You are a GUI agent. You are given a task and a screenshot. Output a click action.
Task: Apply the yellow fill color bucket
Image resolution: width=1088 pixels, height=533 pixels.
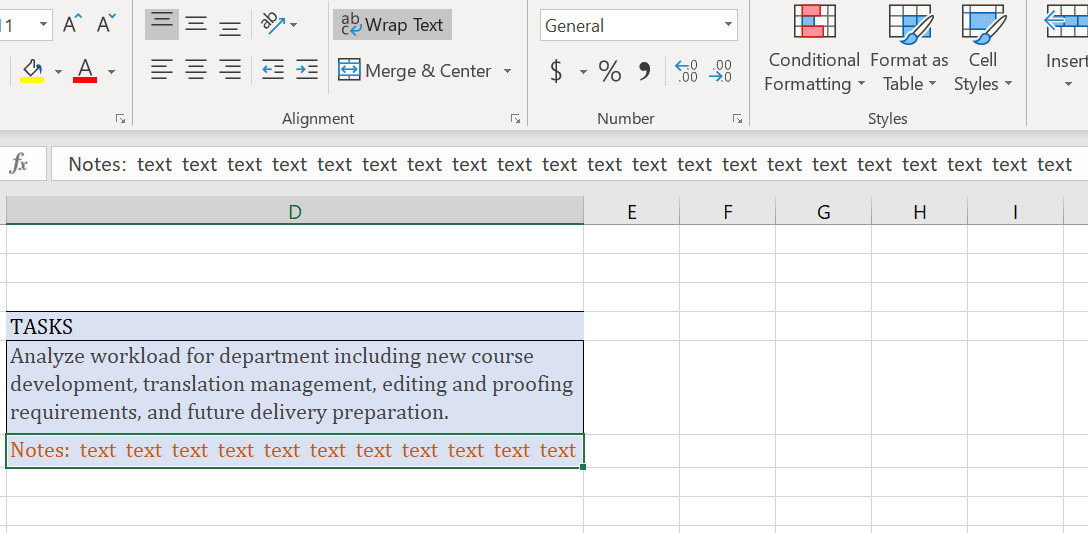tap(33, 71)
